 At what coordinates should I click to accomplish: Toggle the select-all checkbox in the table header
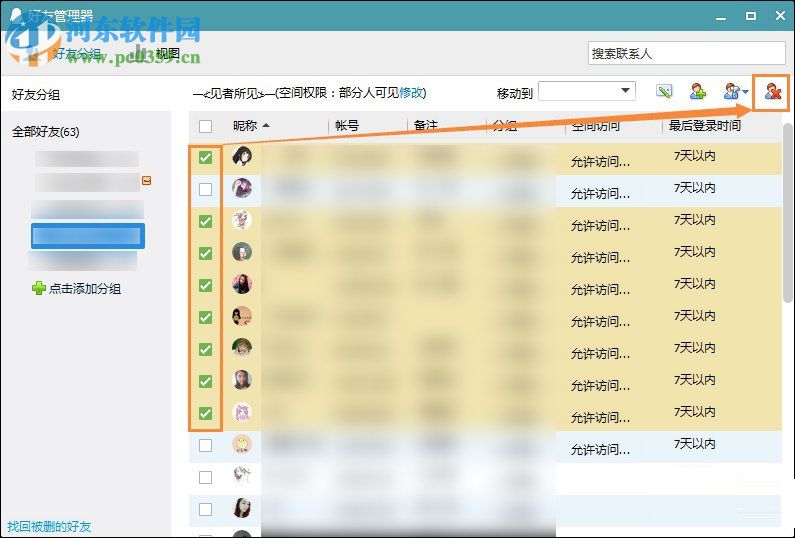click(205, 126)
